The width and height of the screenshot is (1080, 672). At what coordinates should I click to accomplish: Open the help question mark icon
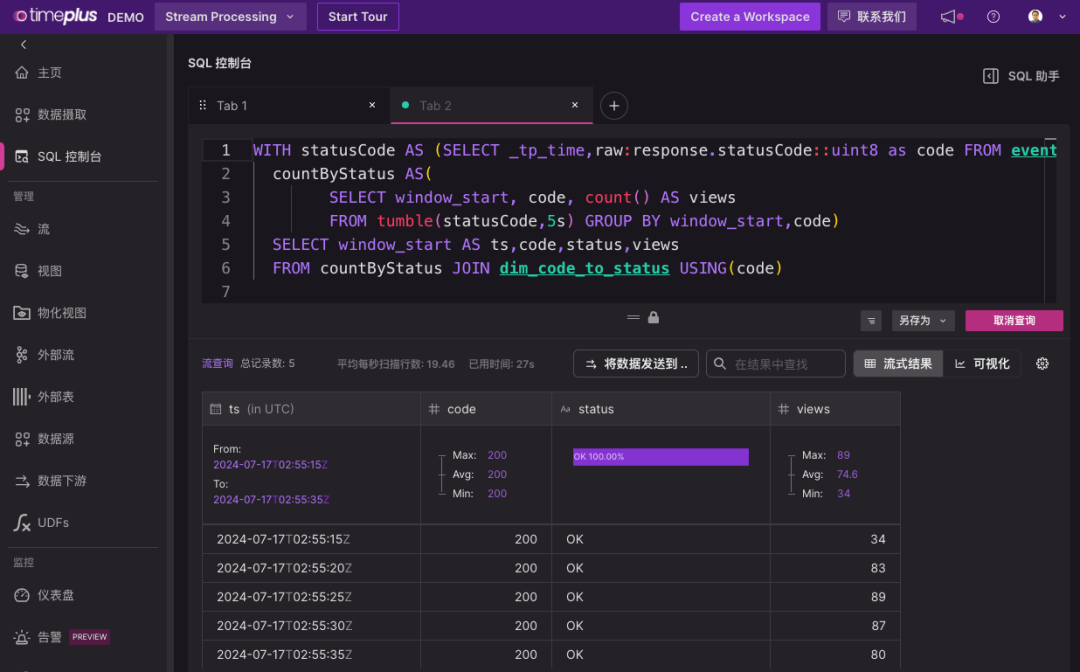[x=993, y=17]
